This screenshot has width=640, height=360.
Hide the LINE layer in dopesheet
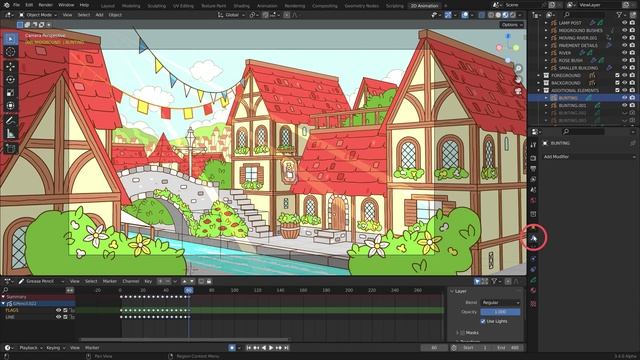(x=58, y=317)
